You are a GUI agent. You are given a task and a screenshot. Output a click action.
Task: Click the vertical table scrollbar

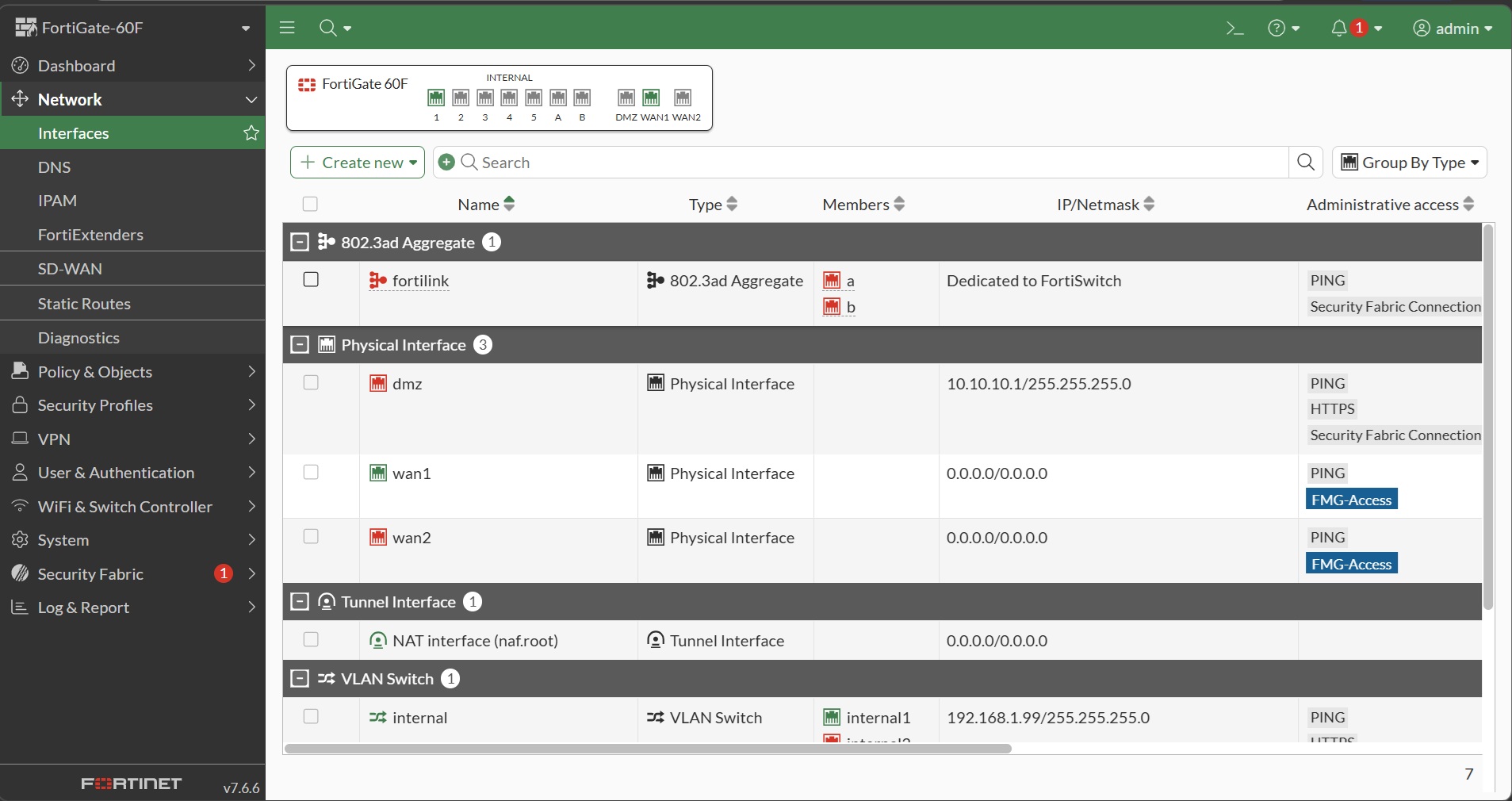[1488, 416]
